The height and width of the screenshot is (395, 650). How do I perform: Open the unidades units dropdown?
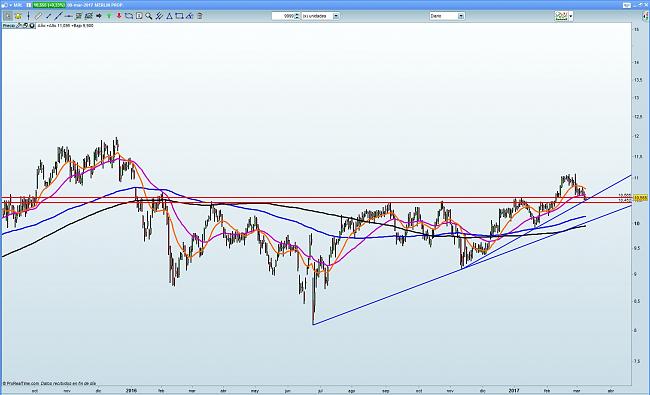tap(336, 16)
